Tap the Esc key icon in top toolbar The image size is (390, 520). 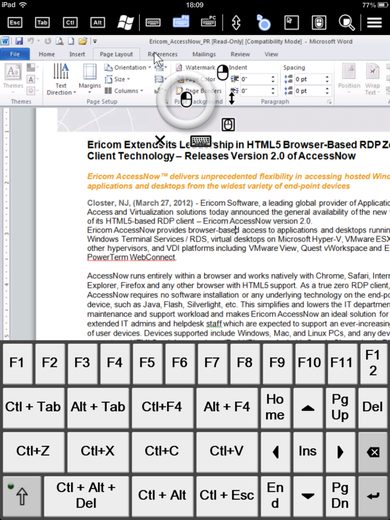(x=15, y=23)
